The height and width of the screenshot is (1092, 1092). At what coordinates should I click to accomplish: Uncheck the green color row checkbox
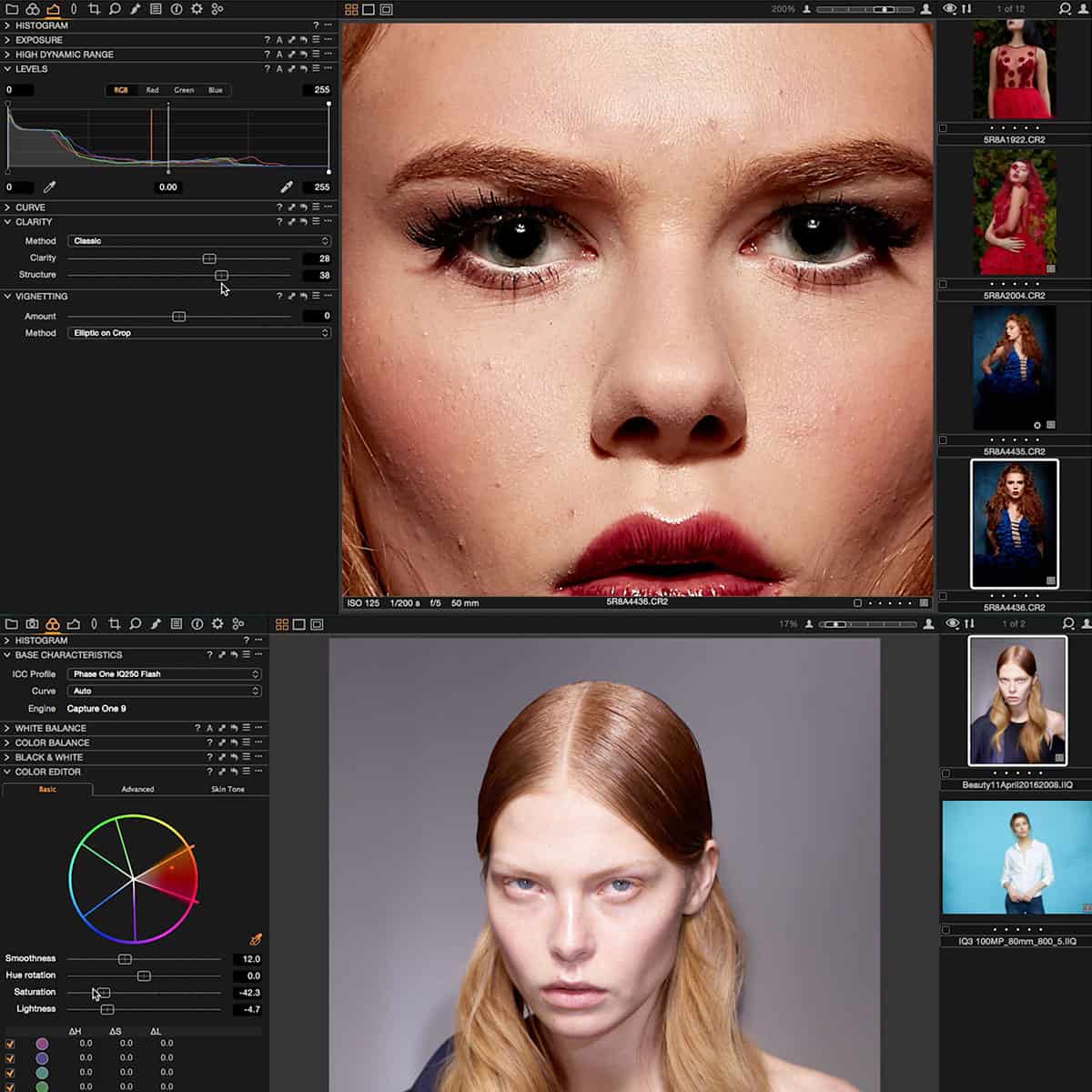pyautogui.click(x=11, y=1088)
